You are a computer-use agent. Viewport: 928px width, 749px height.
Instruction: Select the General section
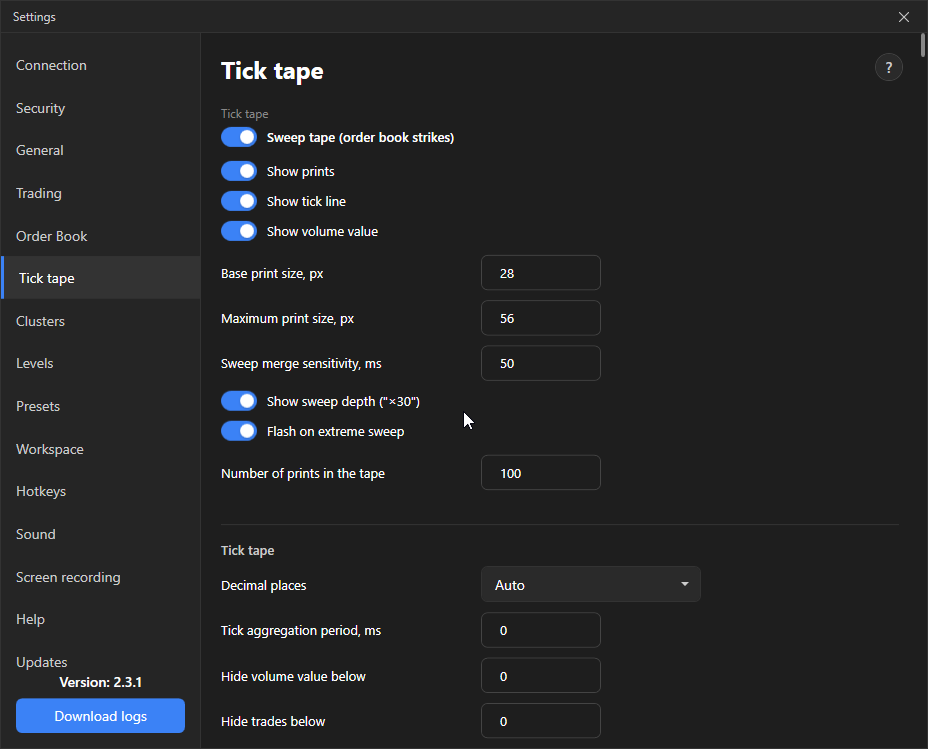click(101, 150)
